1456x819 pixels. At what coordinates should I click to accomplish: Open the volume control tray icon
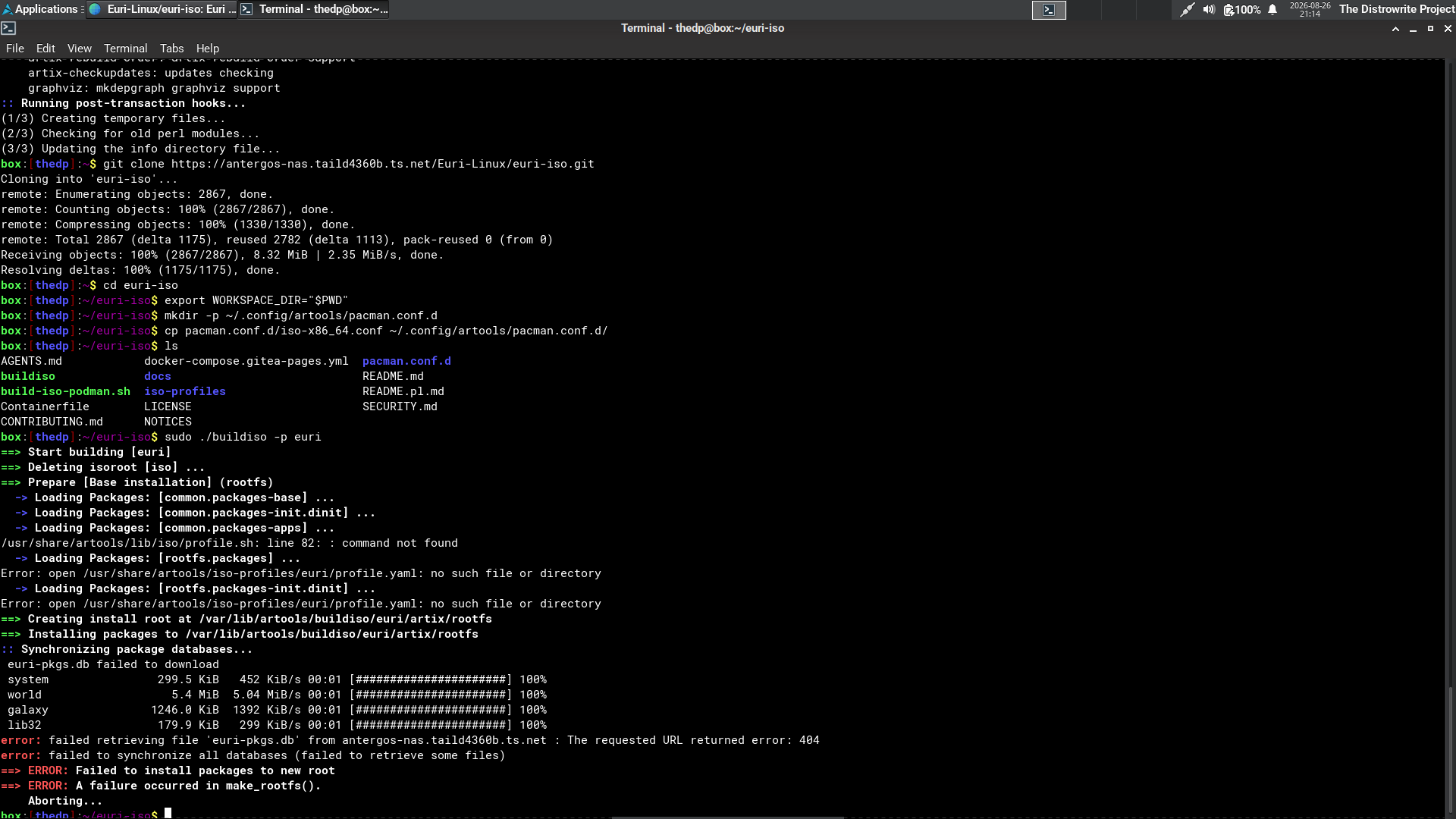[1209, 9]
